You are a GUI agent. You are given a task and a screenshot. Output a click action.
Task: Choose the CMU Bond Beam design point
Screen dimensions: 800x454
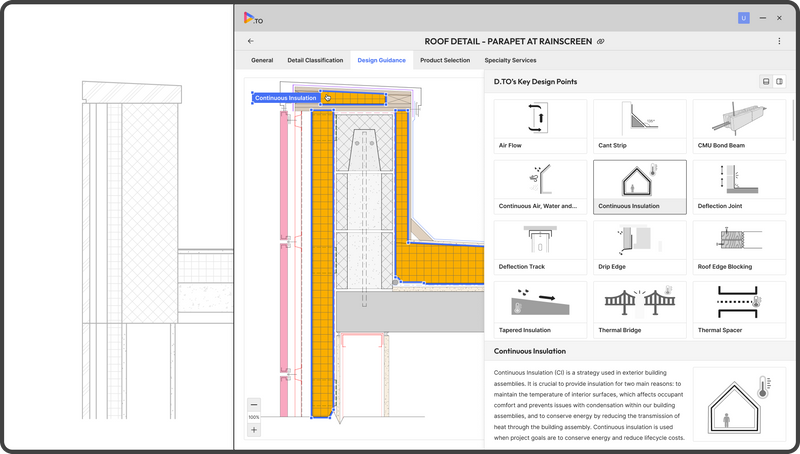(739, 126)
